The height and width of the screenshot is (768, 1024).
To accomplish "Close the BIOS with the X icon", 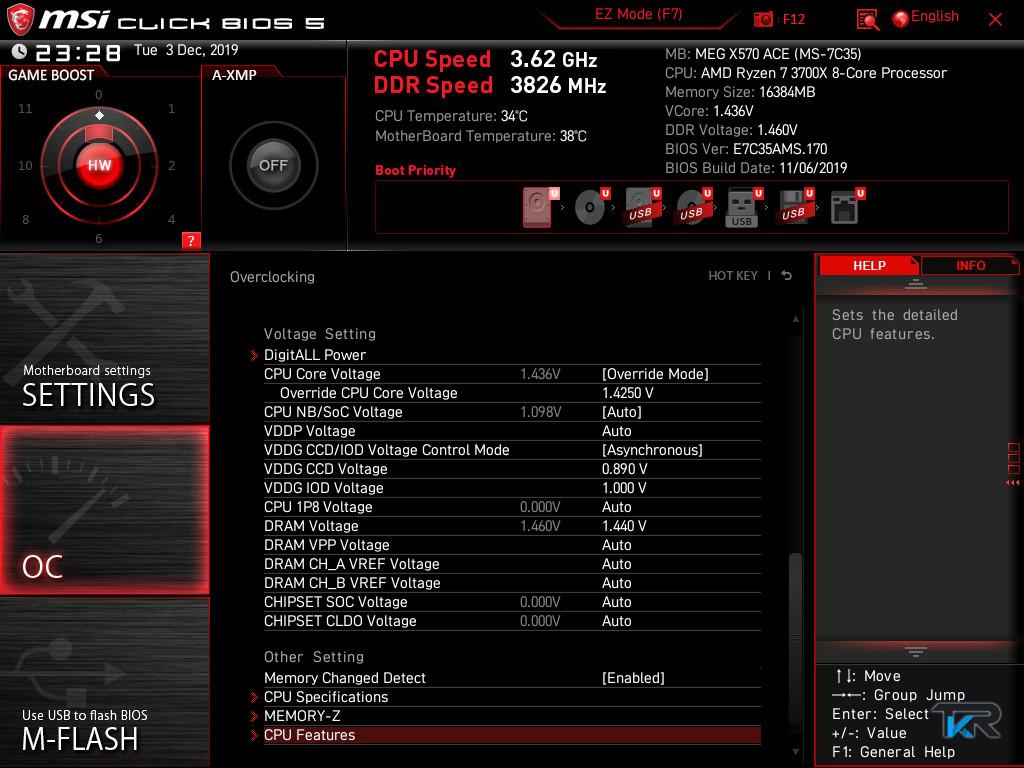I will tap(995, 20).
